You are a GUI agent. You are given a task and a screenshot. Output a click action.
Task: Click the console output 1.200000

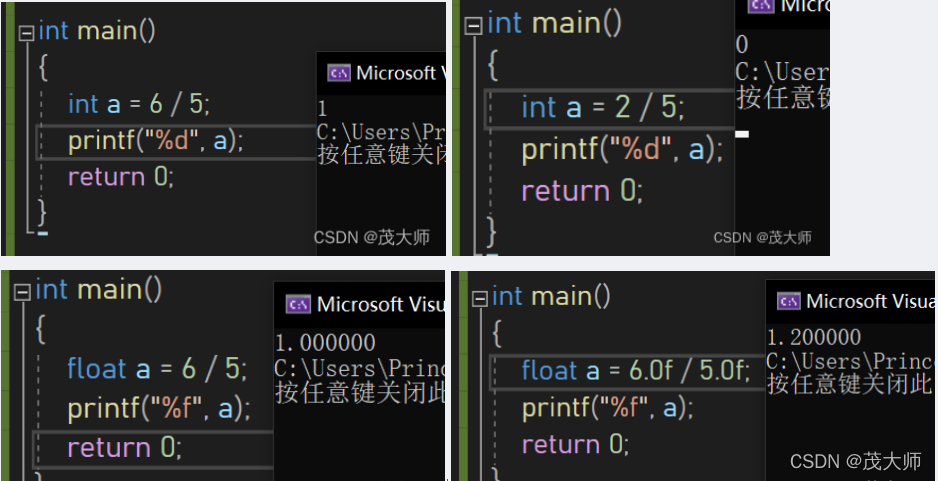tap(814, 337)
